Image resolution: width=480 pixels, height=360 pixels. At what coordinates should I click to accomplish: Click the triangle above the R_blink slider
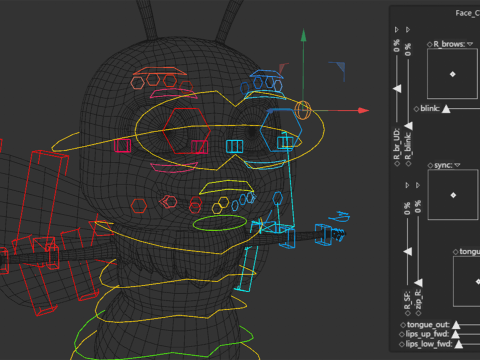[408, 30]
